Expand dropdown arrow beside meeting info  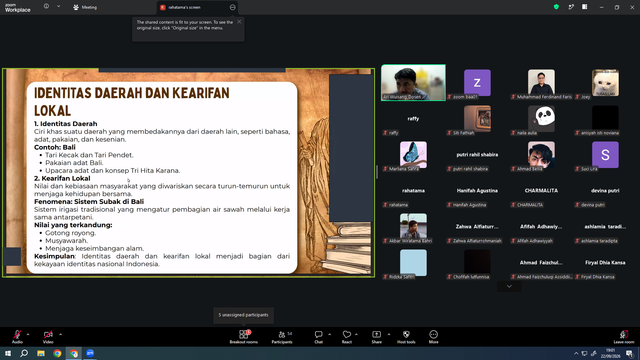click(58, 7)
